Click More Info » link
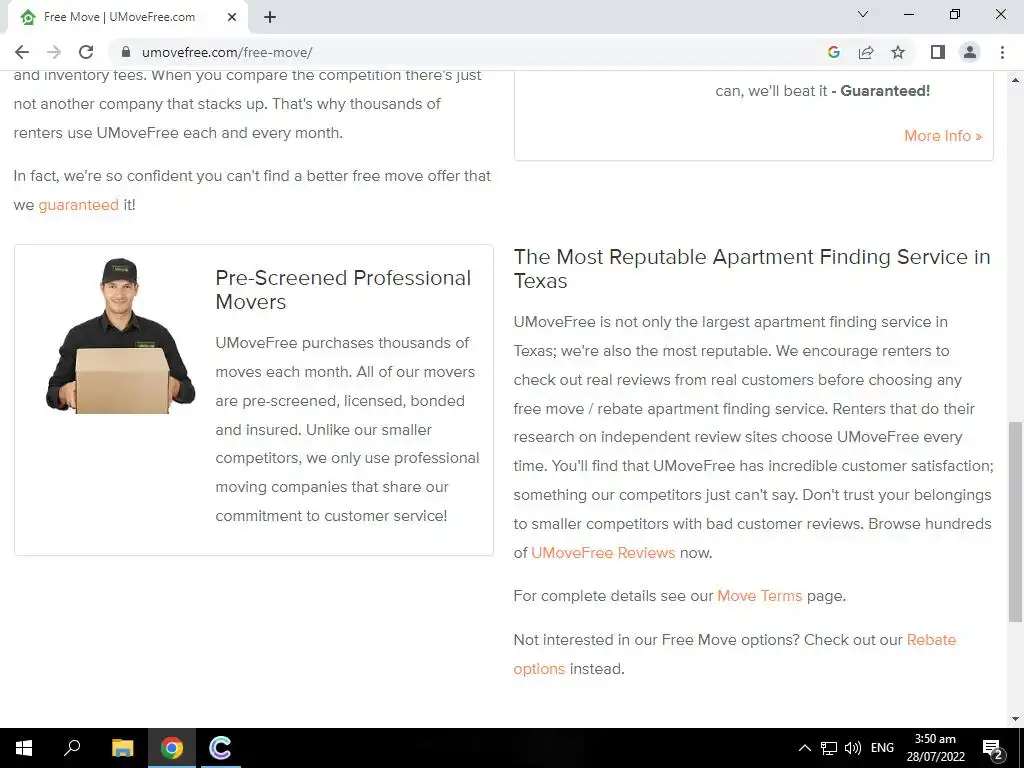This screenshot has height=768, width=1024. coord(943,136)
